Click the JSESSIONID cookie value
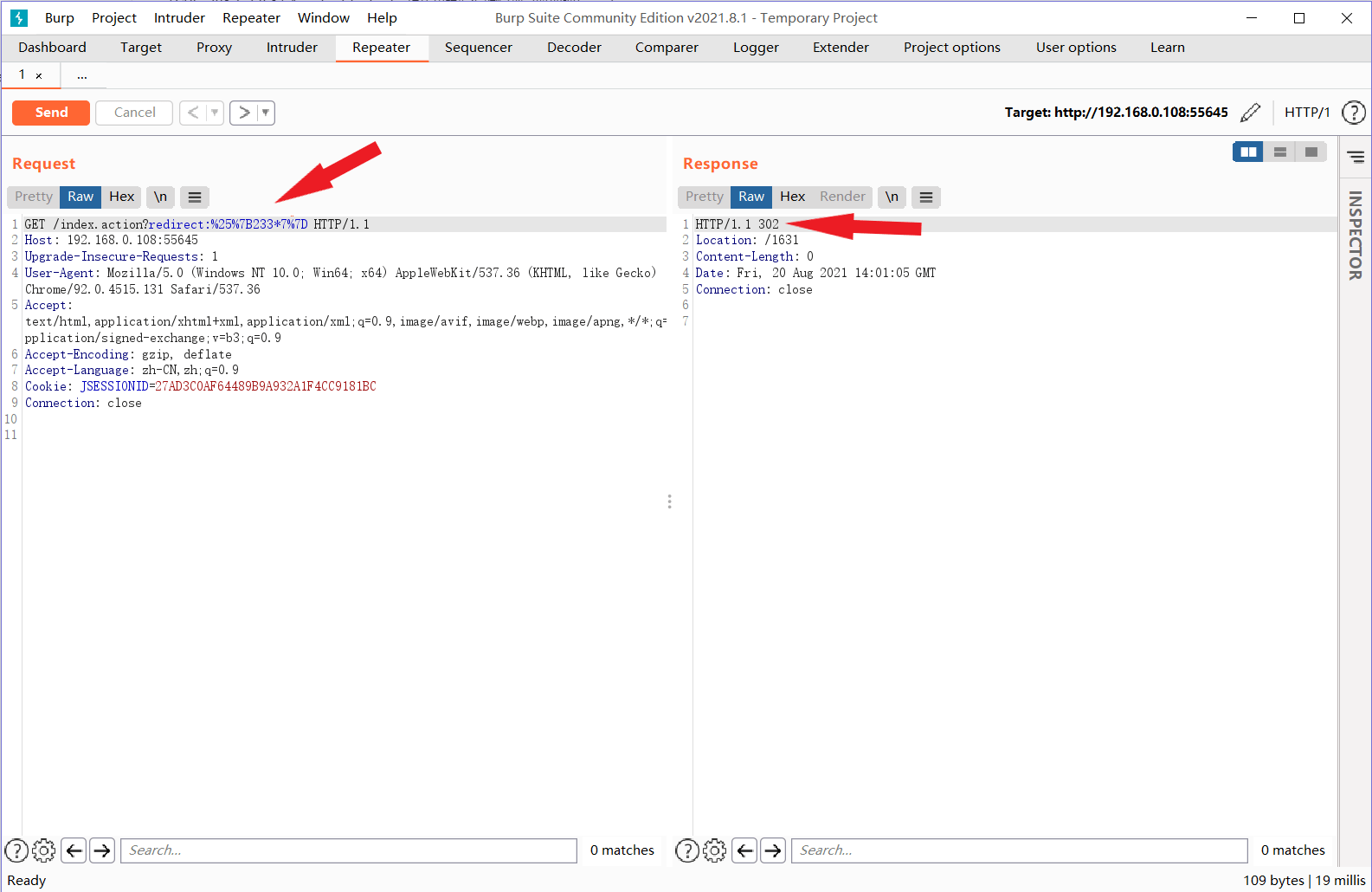This screenshot has width=1372, height=892. (x=266, y=387)
